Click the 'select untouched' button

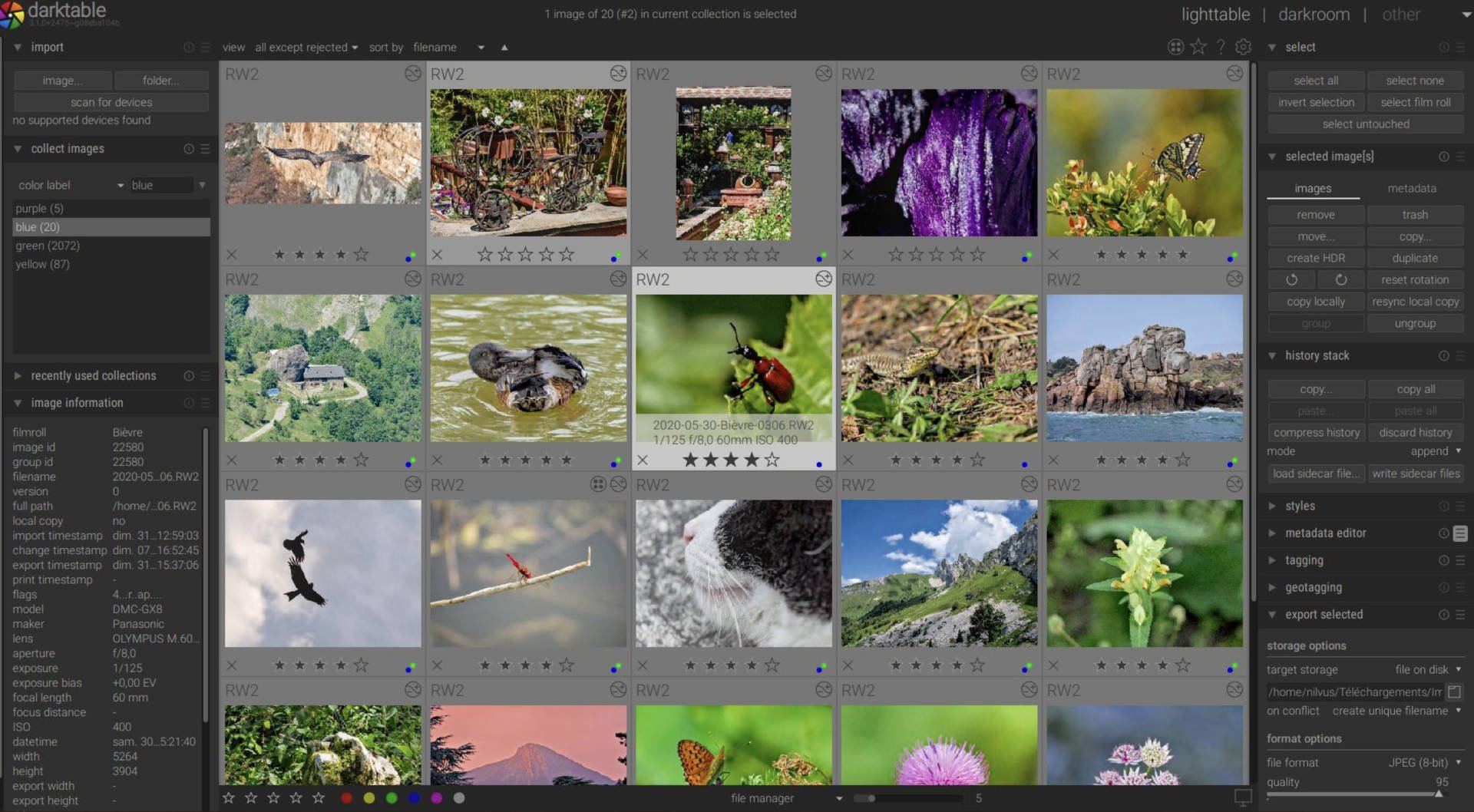pos(1365,124)
